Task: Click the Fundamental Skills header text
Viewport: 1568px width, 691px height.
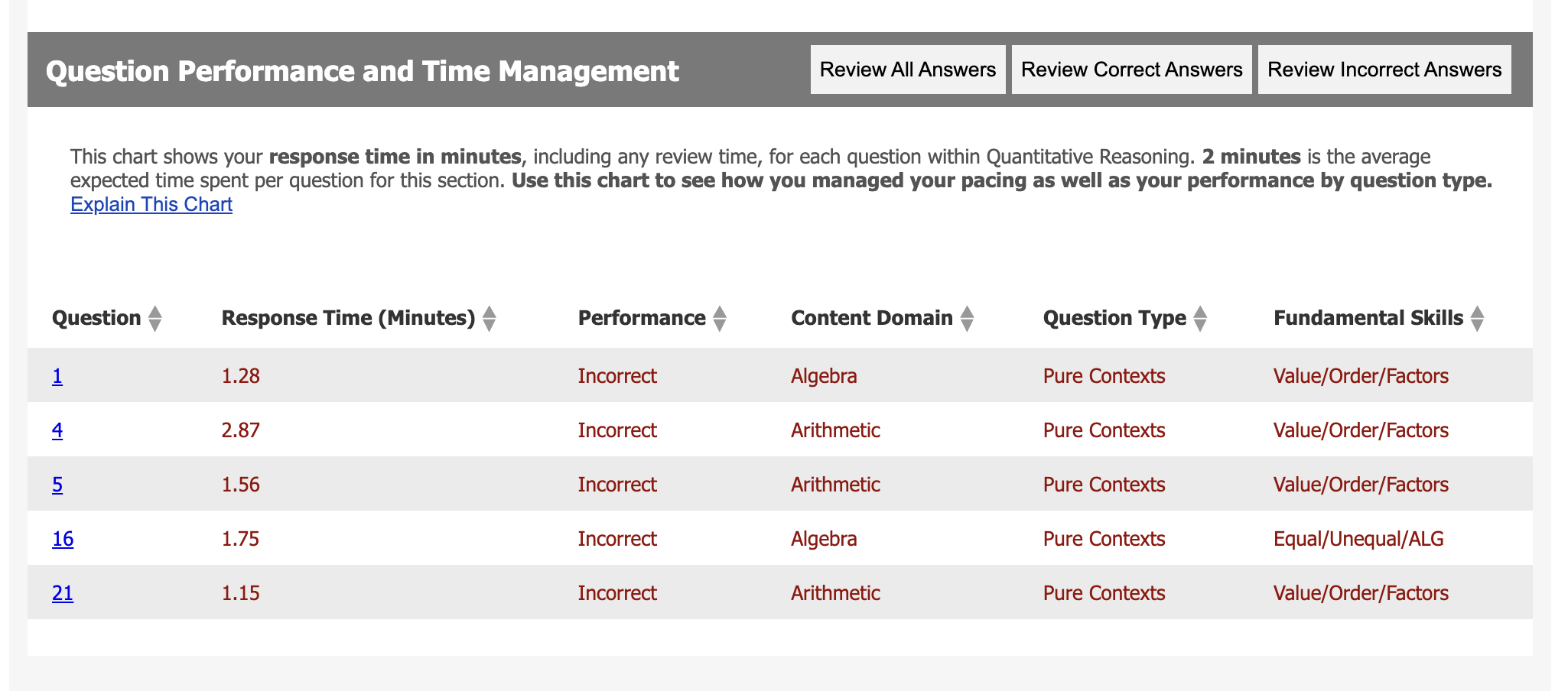Action: [1368, 318]
